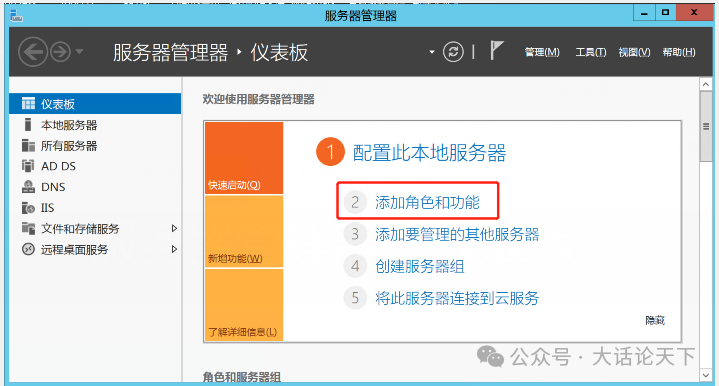Screen dimensions: 719x386
Task: Click the 本地服务器 icon
Action: click(x=28, y=125)
